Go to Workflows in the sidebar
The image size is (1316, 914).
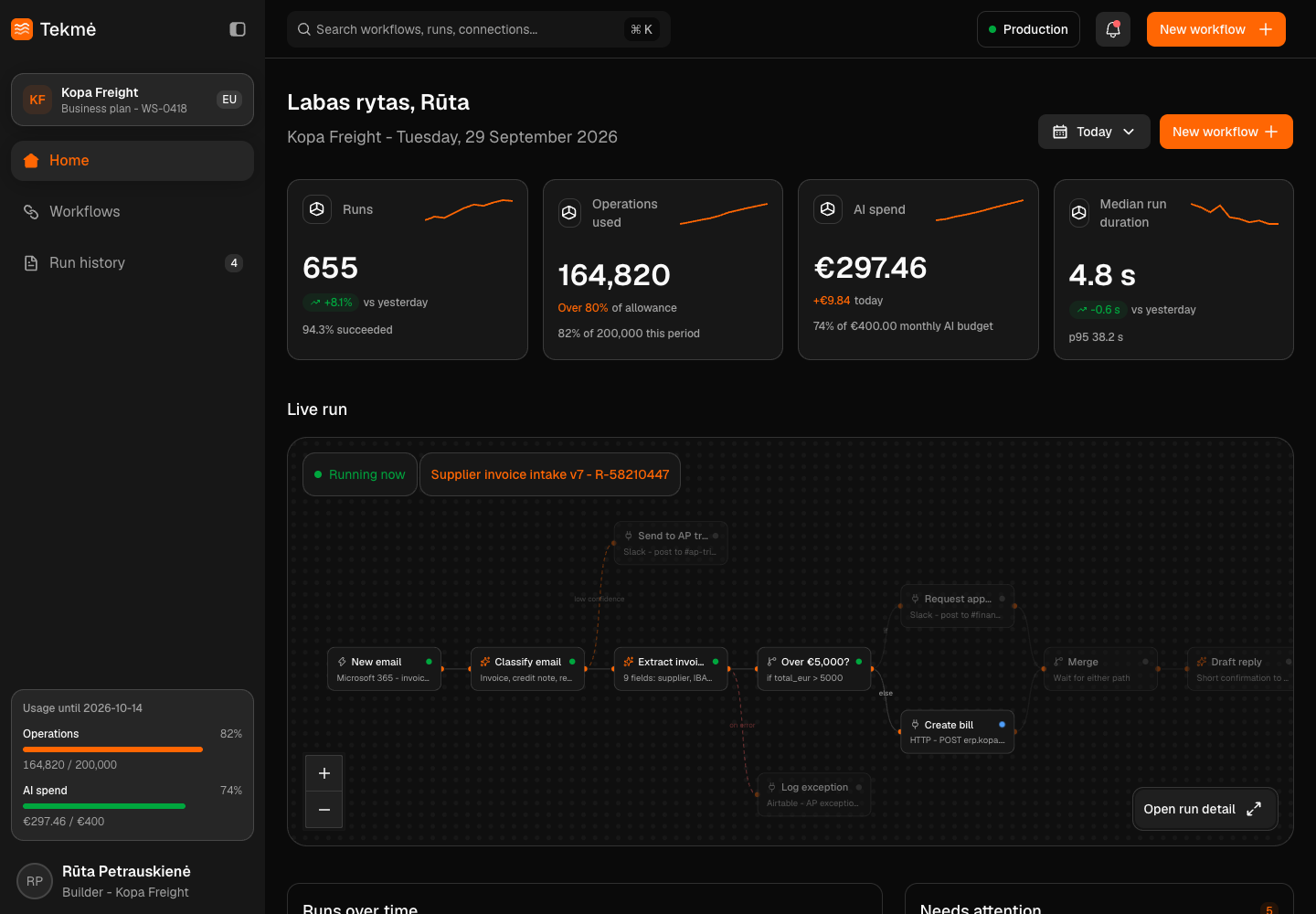click(x=133, y=212)
